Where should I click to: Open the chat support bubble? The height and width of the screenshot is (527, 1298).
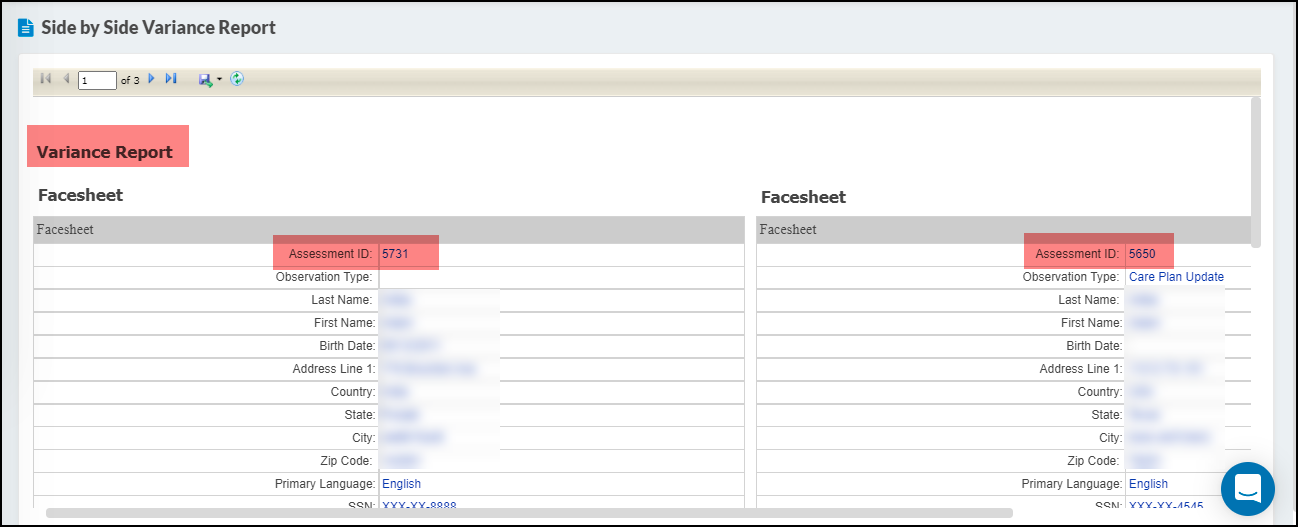1247,489
